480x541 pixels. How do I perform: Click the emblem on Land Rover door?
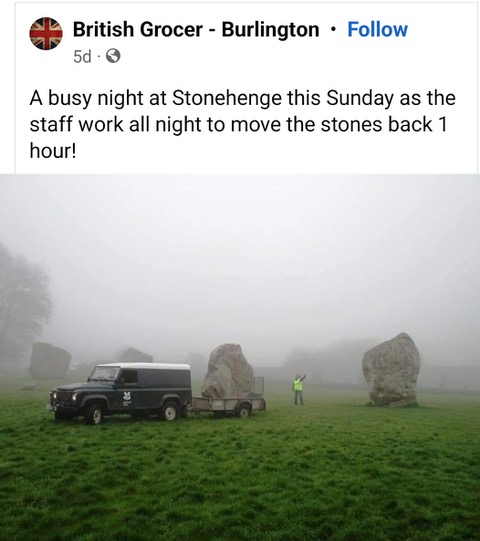pyautogui.click(x=126, y=399)
